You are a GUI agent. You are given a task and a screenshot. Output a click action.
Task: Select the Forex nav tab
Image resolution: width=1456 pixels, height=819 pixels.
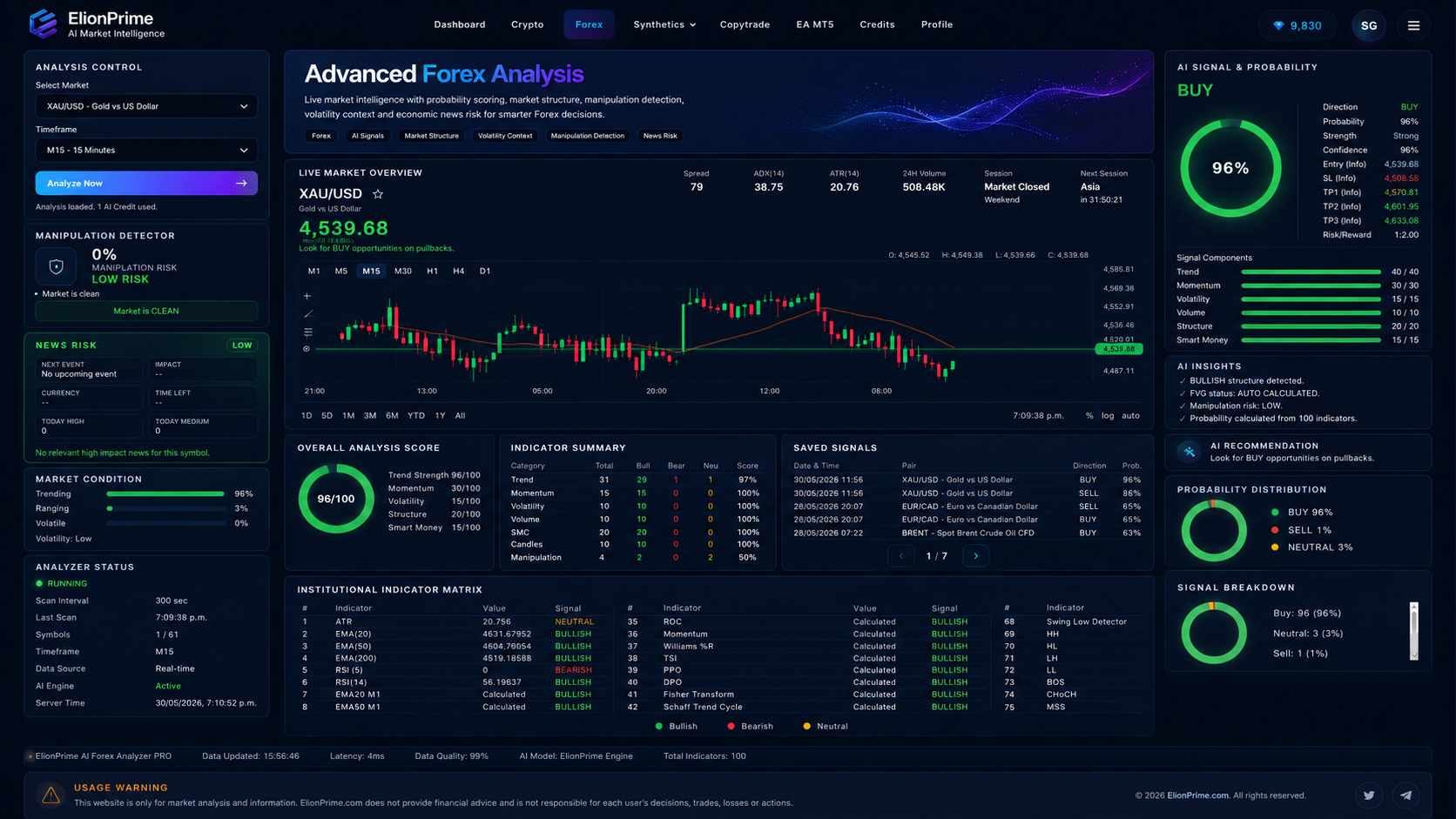click(589, 24)
